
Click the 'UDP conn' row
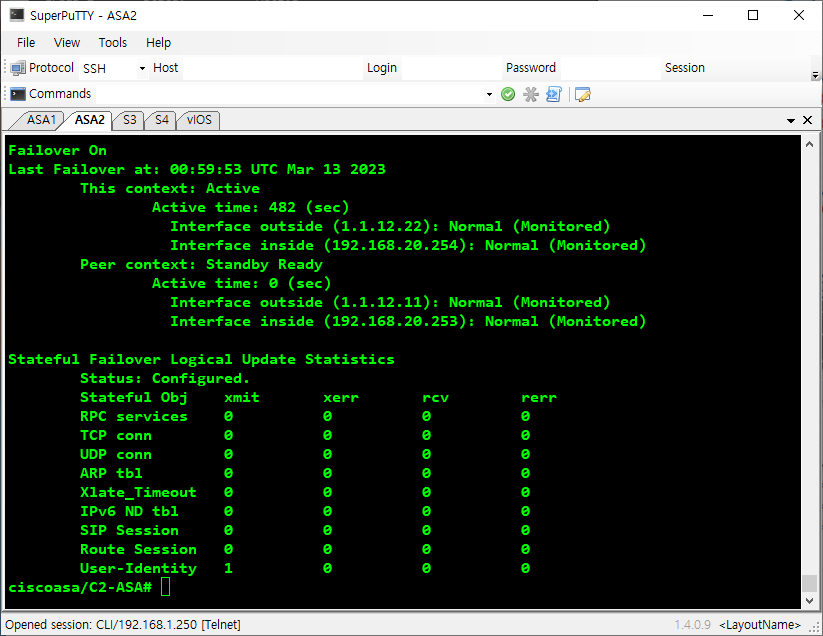pyautogui.click(x=305, y=454)
